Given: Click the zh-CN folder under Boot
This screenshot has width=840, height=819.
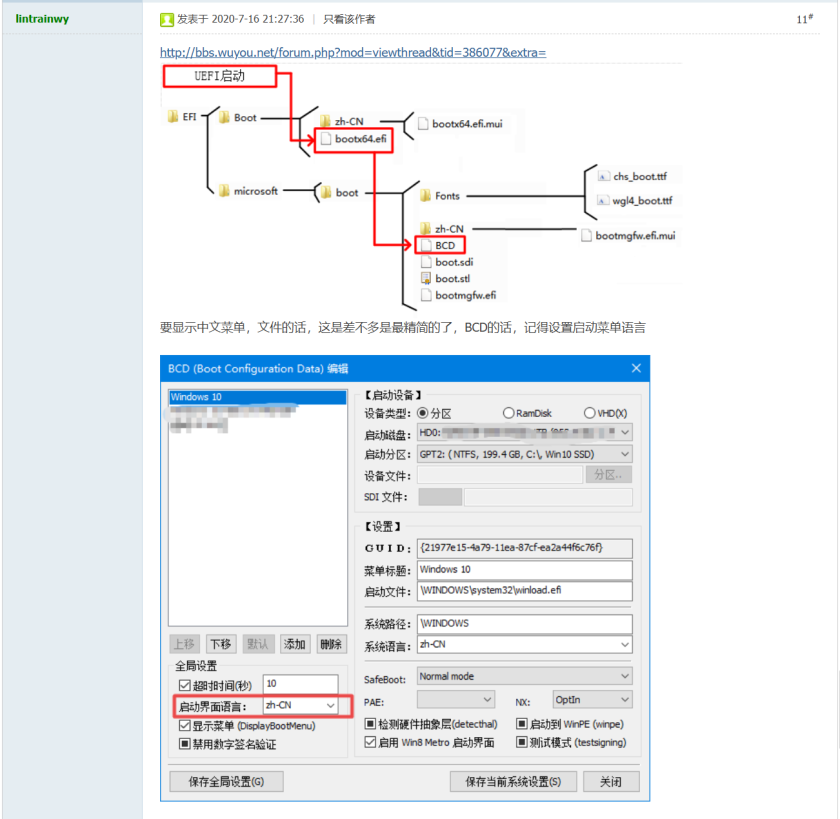Looking at the screenshot, I should [x=341, y=122].
